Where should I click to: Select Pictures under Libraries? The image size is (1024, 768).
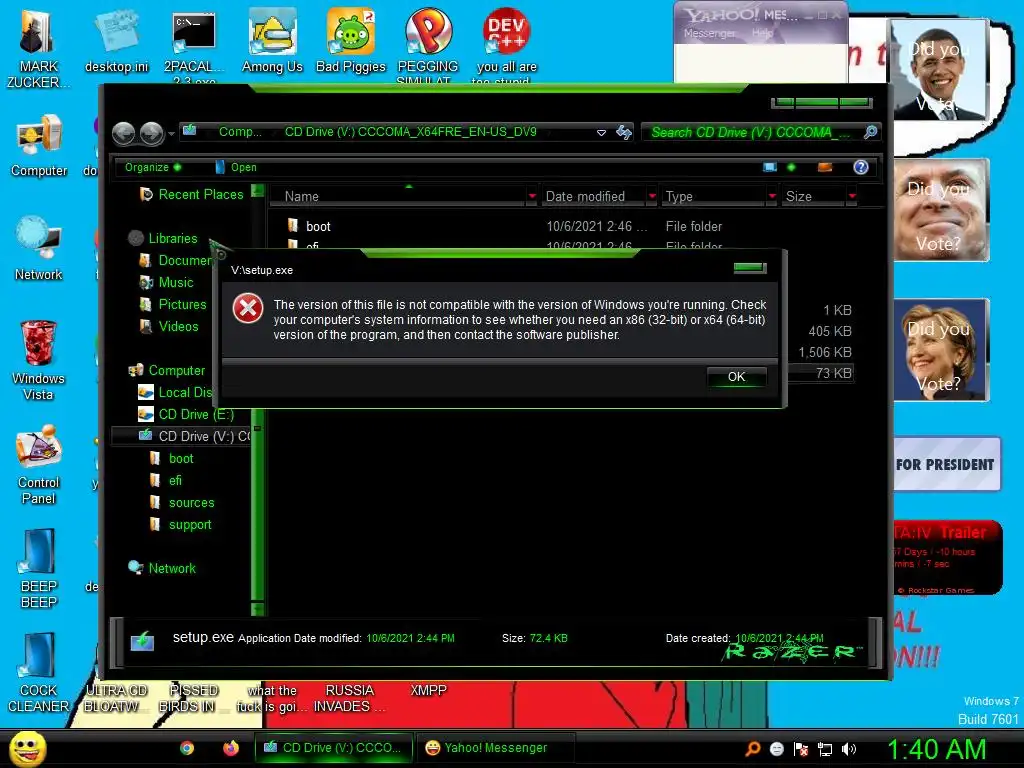point(174,304)
